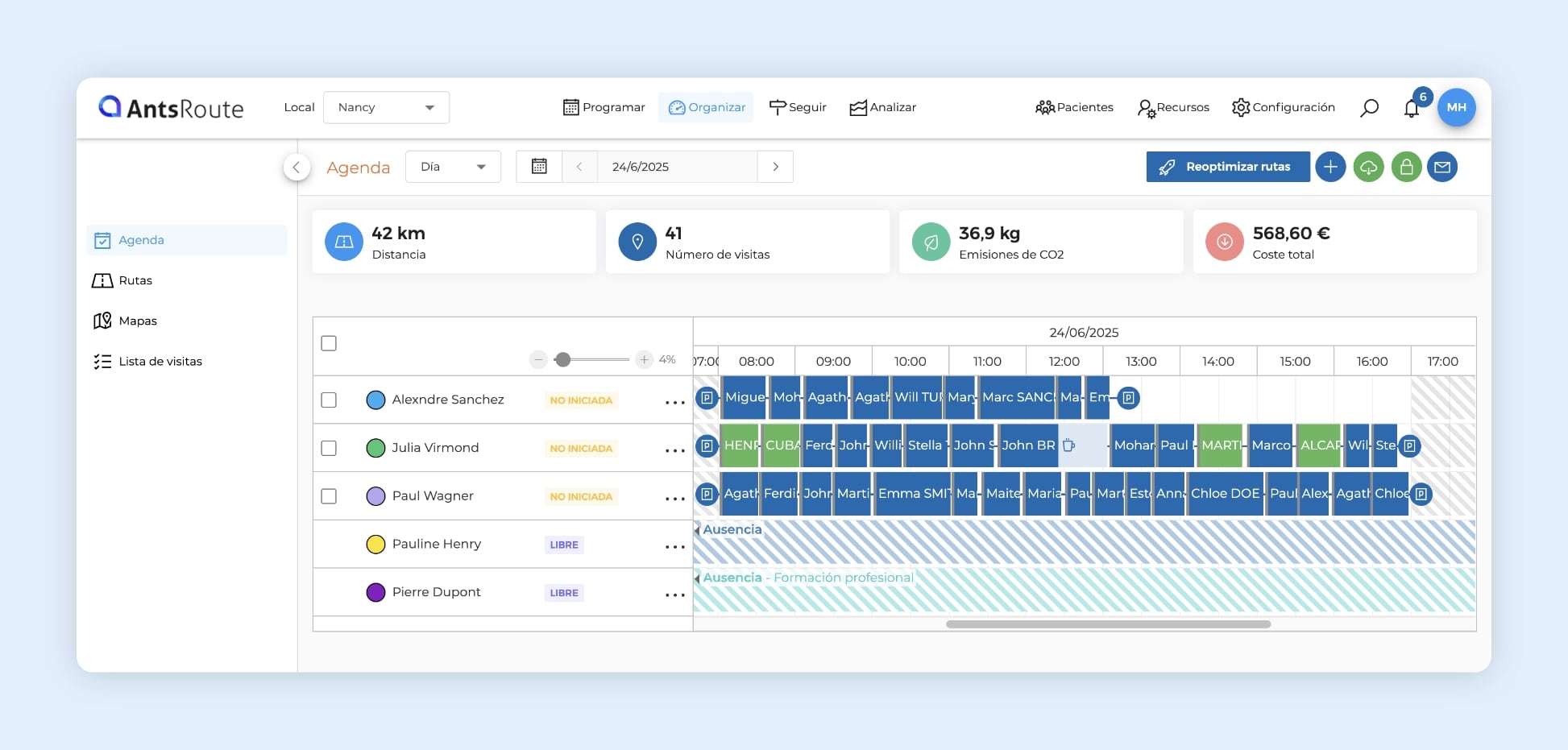Click the envelope send mail icon

[x=1442, y=167]
